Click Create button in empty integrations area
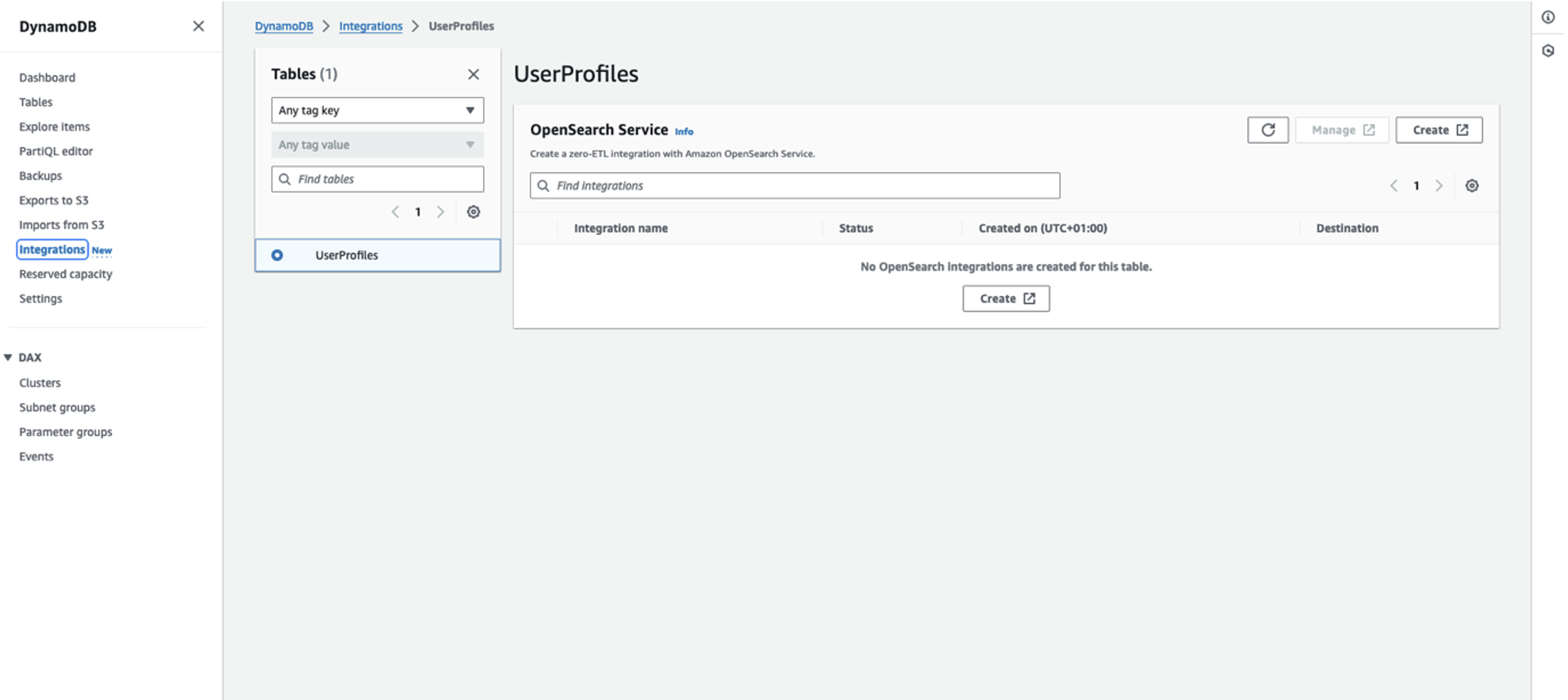The width and height of the screenshot is (1568, 700). [1006, 298]
